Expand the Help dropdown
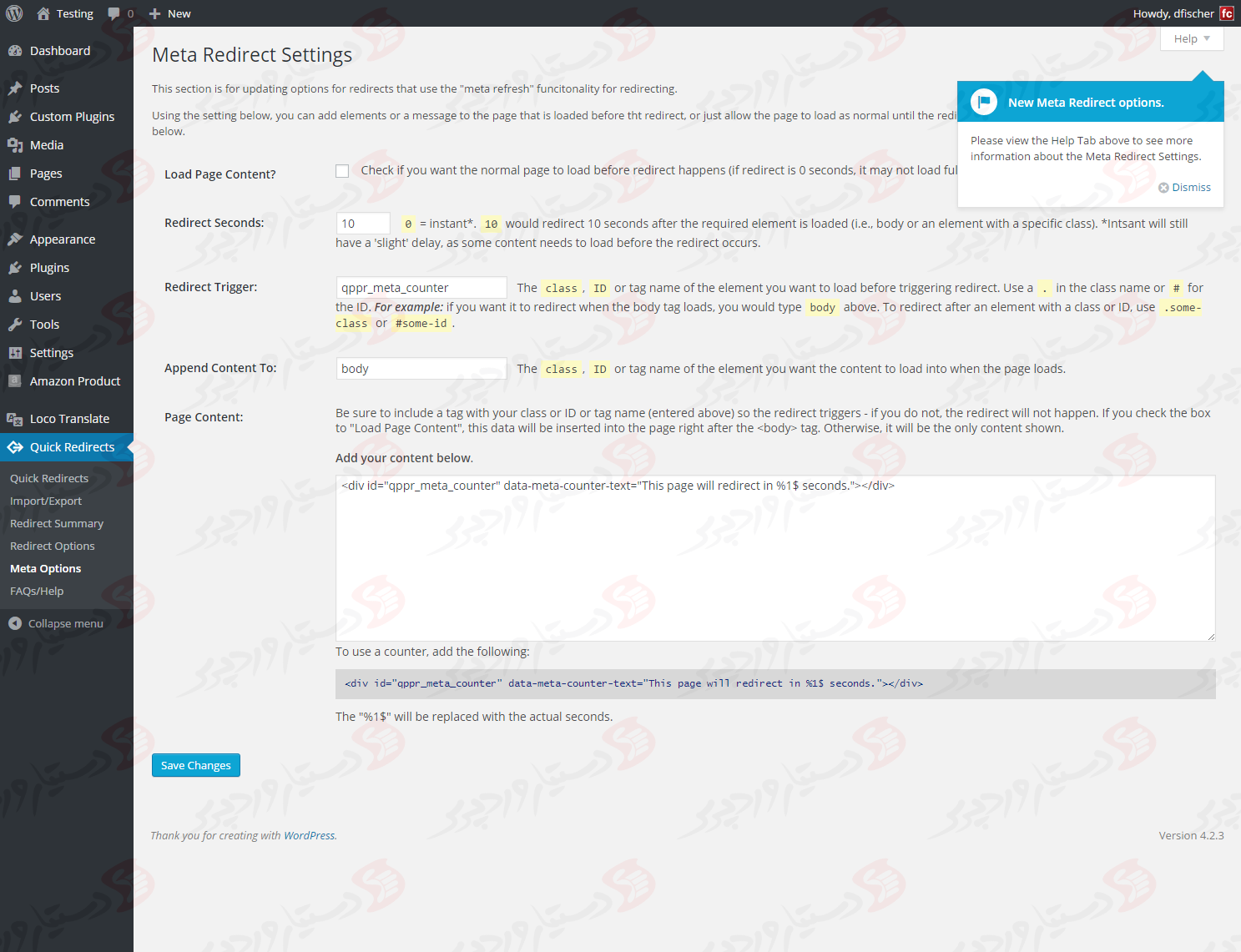Screen dimensions: 1241x952 pyautogui.click(x=1191, y=38)
